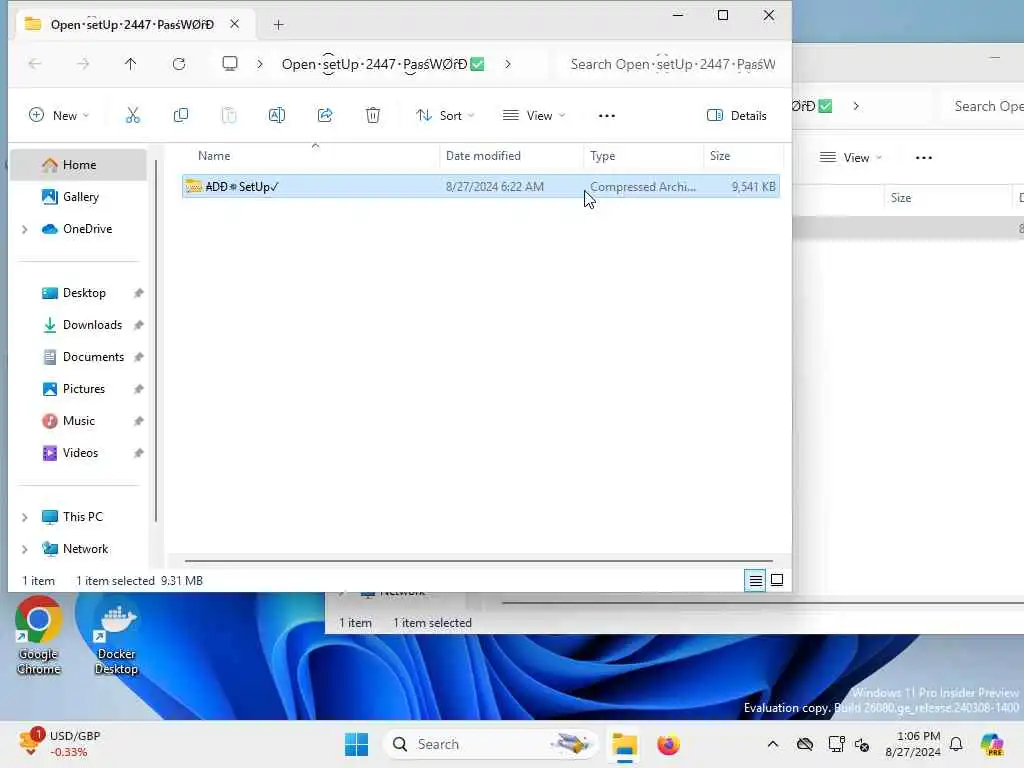The width and height of the screenshot is (1024, 768).
Task: Show hidden tray icons chevron
Action: click(773, 744)
